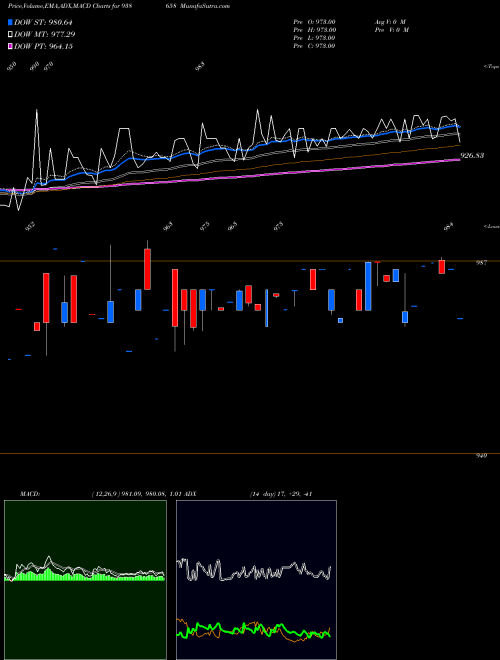Click the MACD (12,26,9) values text
This screenshot has width=500, height=660.
point(140,494)
